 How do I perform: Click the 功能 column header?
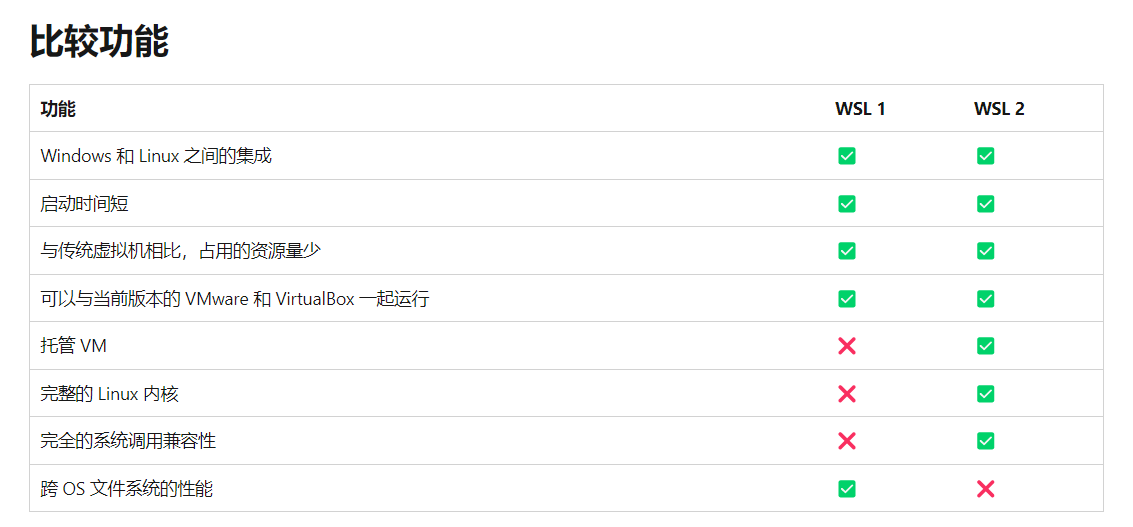(x=58, y=109)
